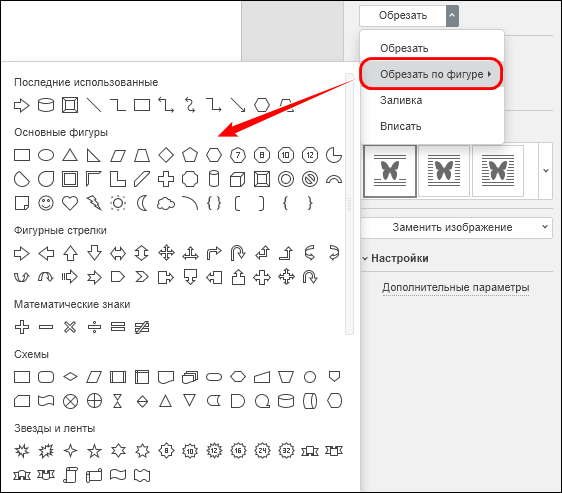Viewport: 562px width, 493px height.
Task: Pick the recently used cylinder shape
Action: [46, 105]
